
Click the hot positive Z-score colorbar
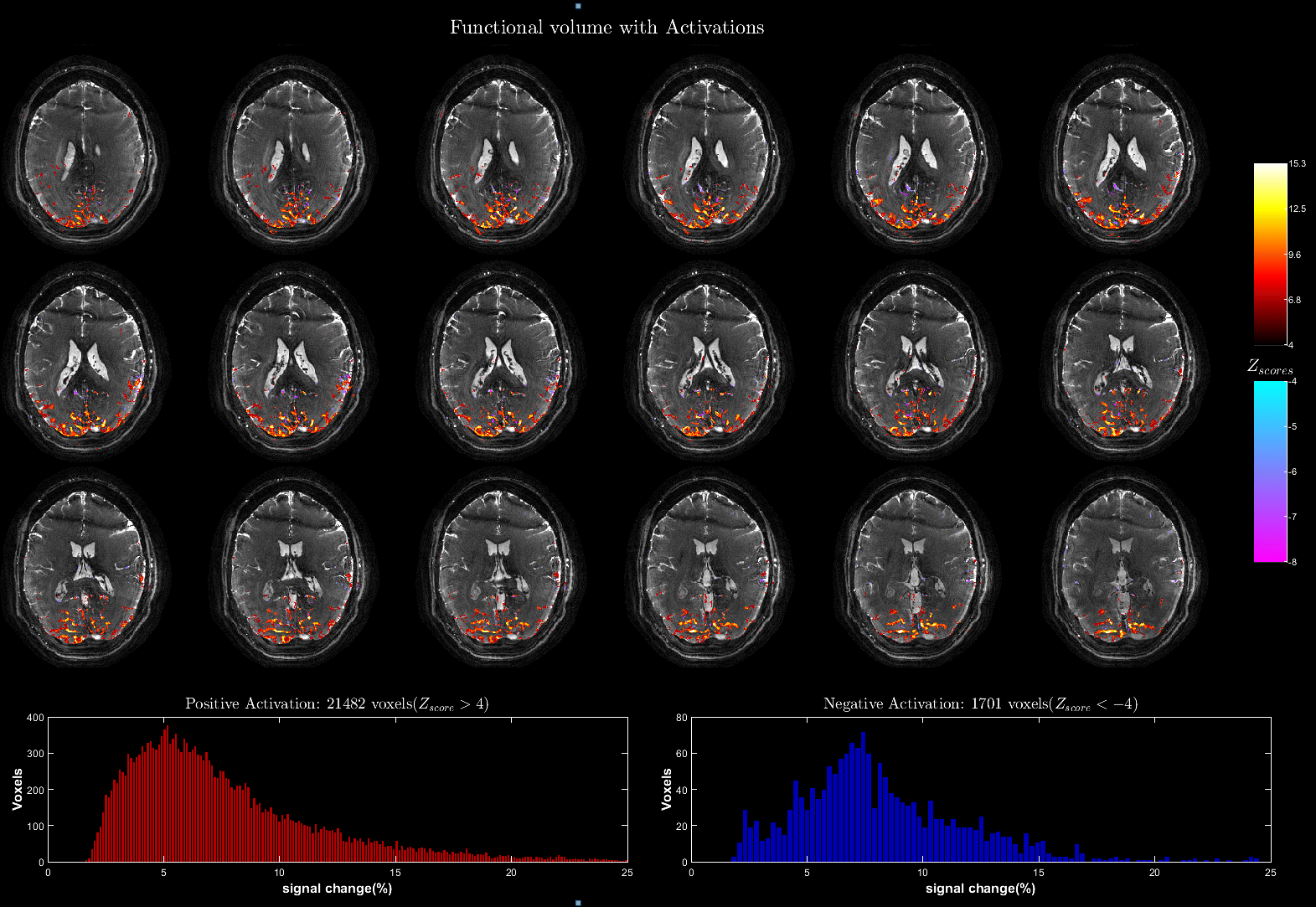coord(1270,254)
